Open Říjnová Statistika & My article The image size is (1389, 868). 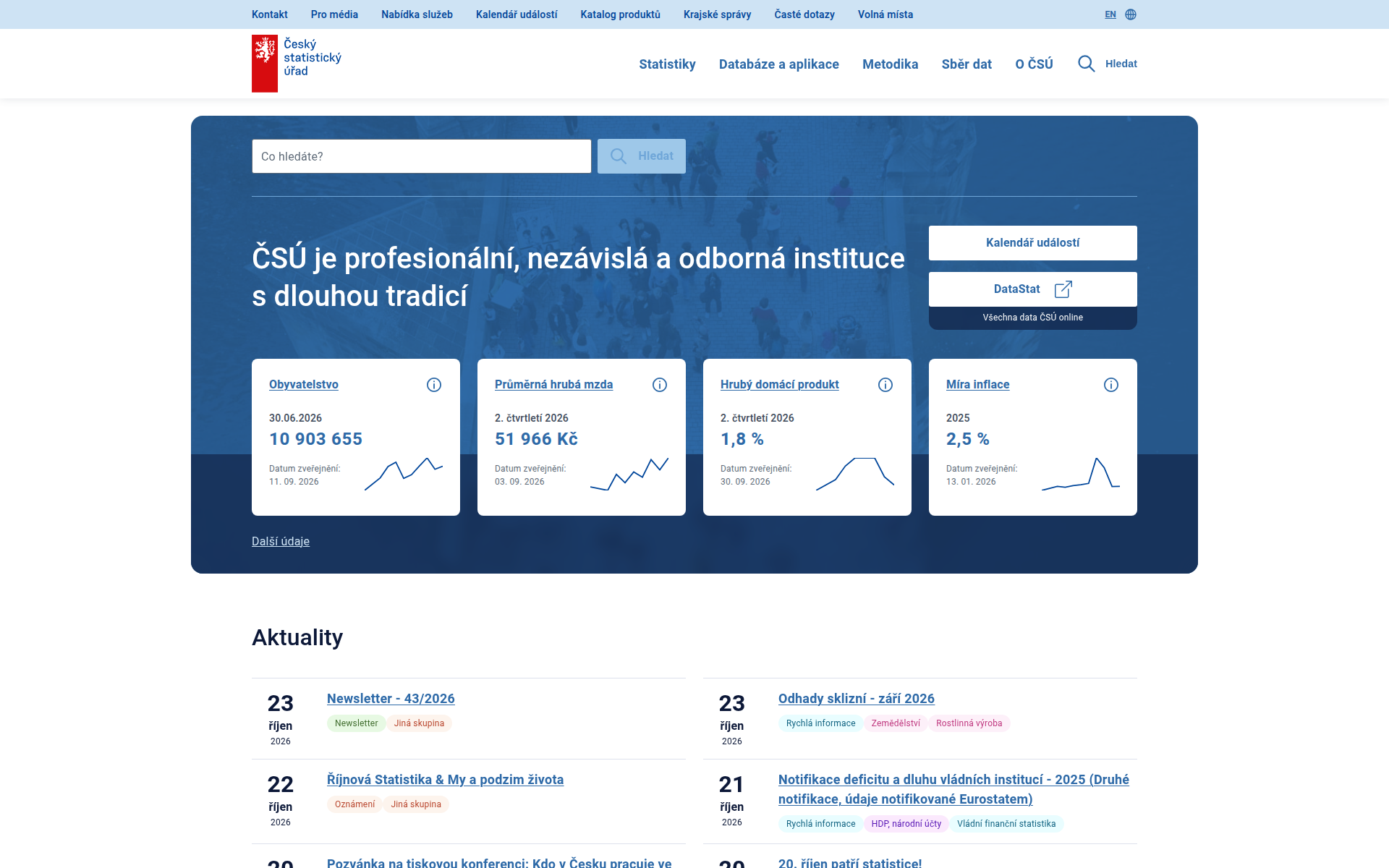coord(445,780)
